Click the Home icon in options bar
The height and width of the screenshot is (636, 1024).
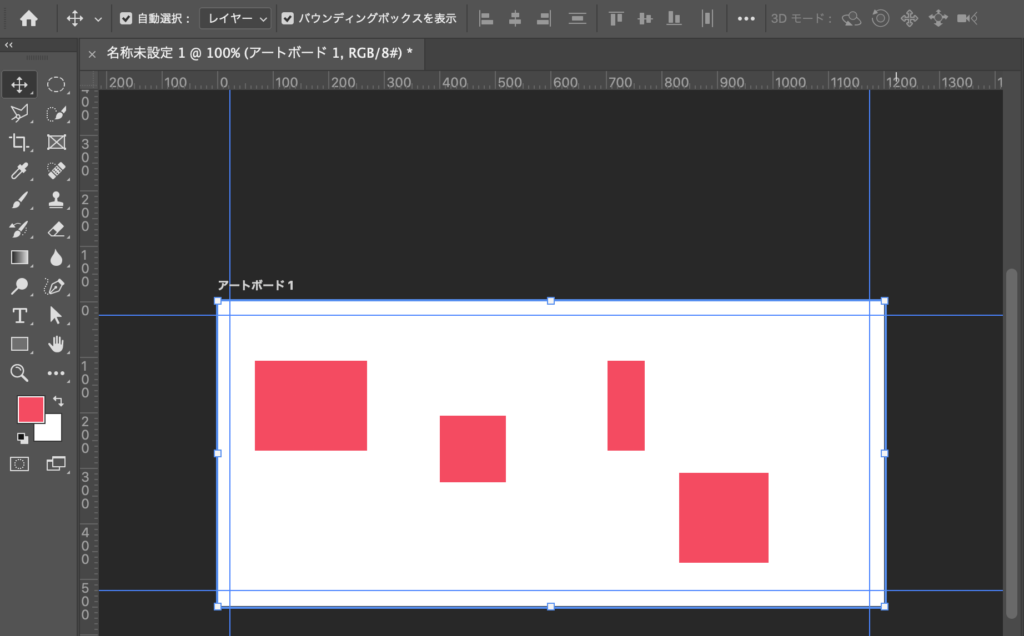(29, 18)
